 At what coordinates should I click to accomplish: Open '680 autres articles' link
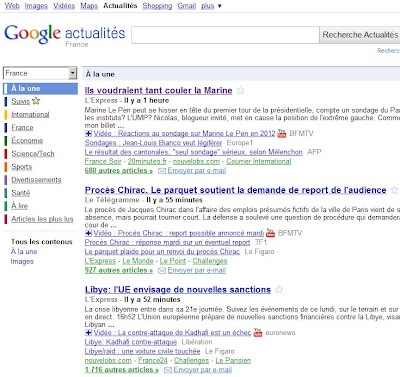[119, 171]
